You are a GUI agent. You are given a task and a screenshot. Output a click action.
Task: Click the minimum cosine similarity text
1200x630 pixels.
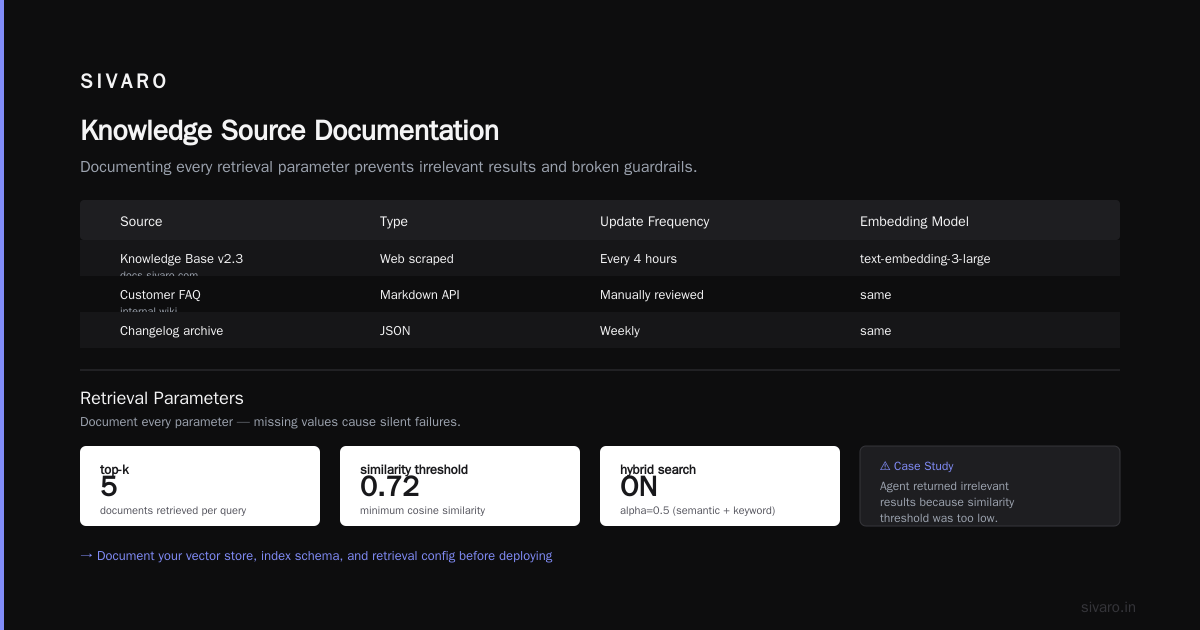pos(422,510)
